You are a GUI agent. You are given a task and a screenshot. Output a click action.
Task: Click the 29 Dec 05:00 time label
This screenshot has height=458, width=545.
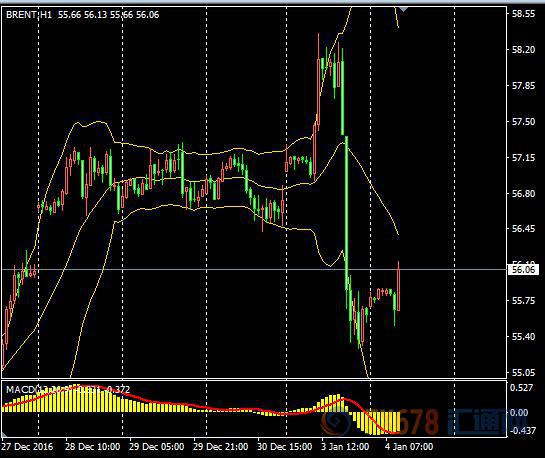(156, 447)
